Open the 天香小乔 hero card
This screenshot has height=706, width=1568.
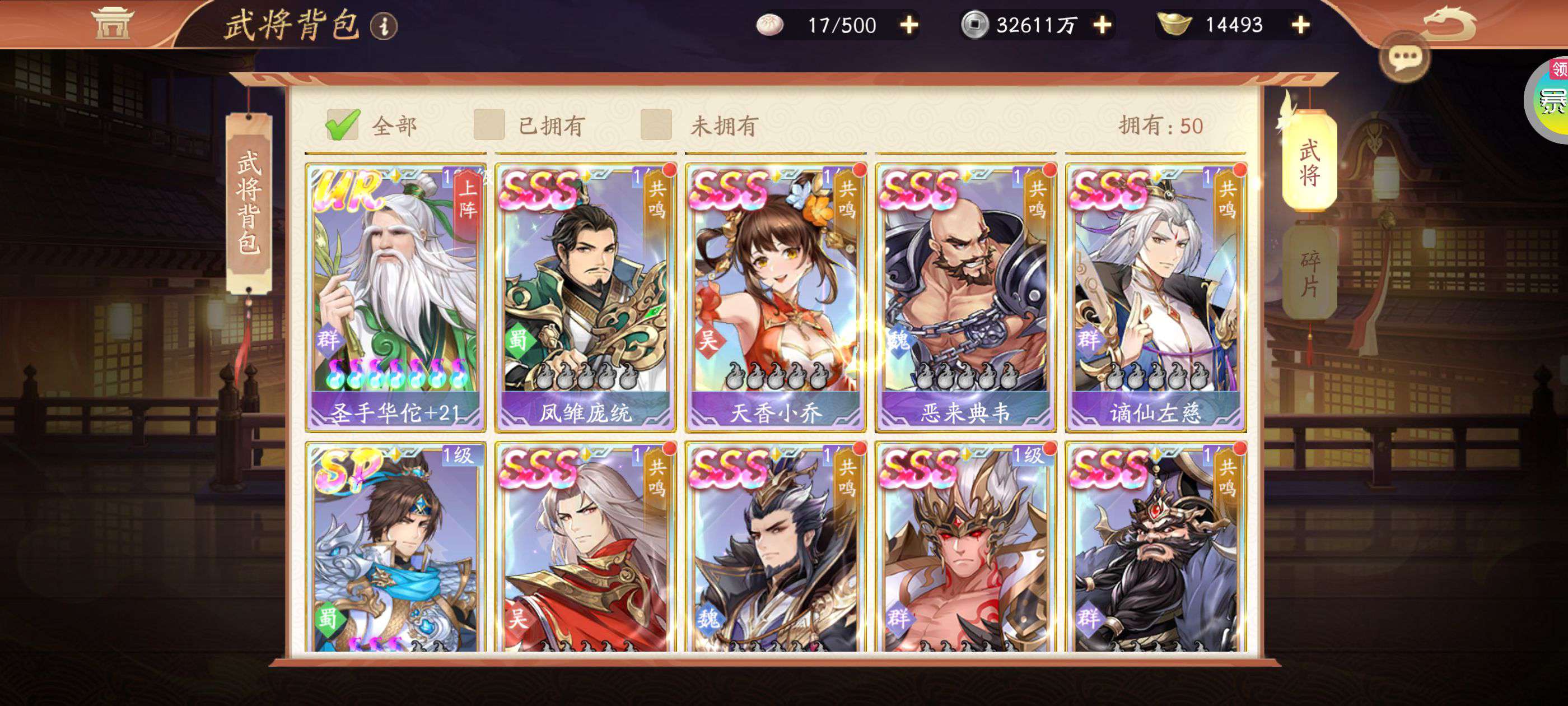tap(776, 298)
